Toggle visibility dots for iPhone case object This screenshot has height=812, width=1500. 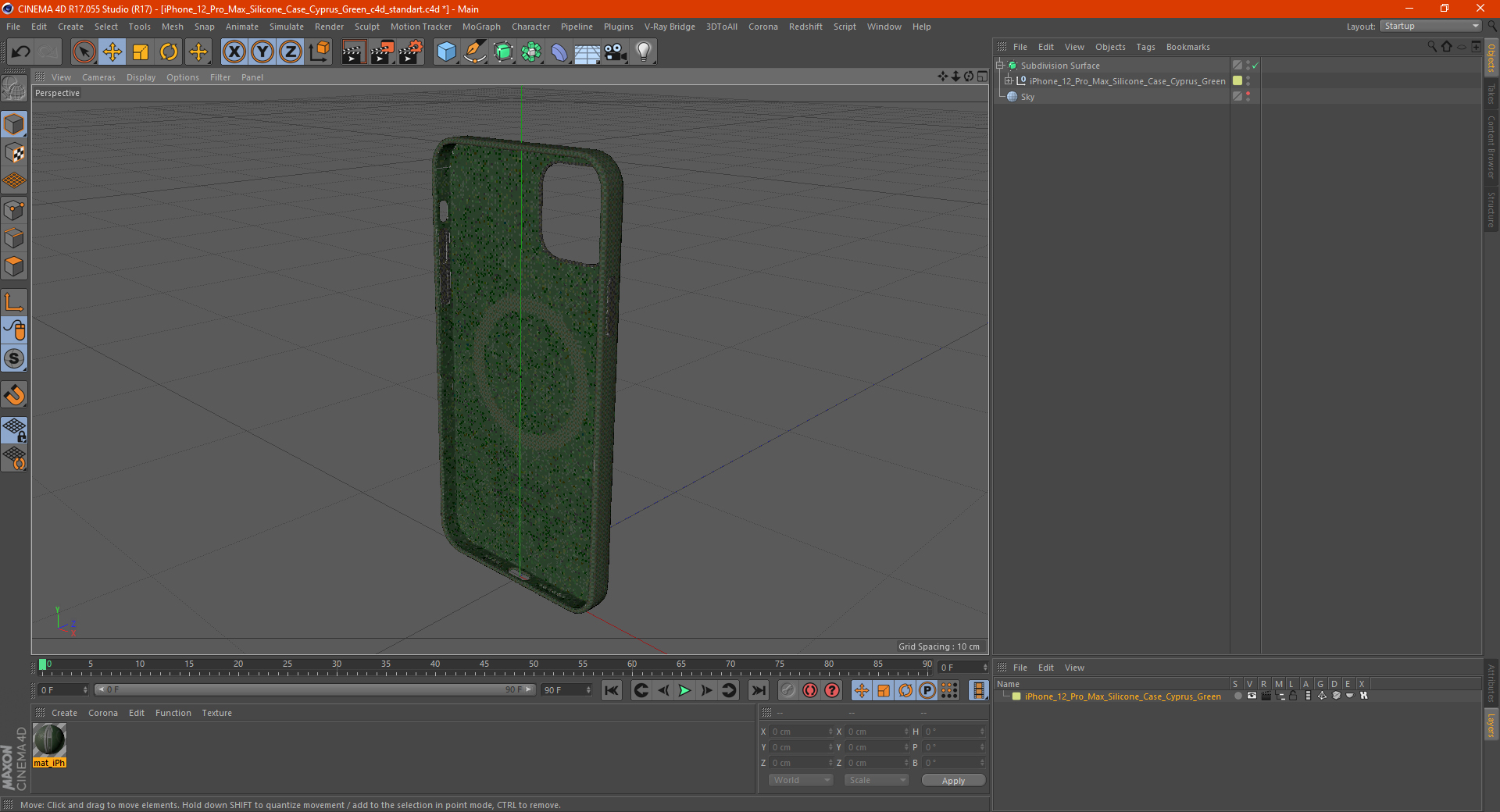[1248, 81]
